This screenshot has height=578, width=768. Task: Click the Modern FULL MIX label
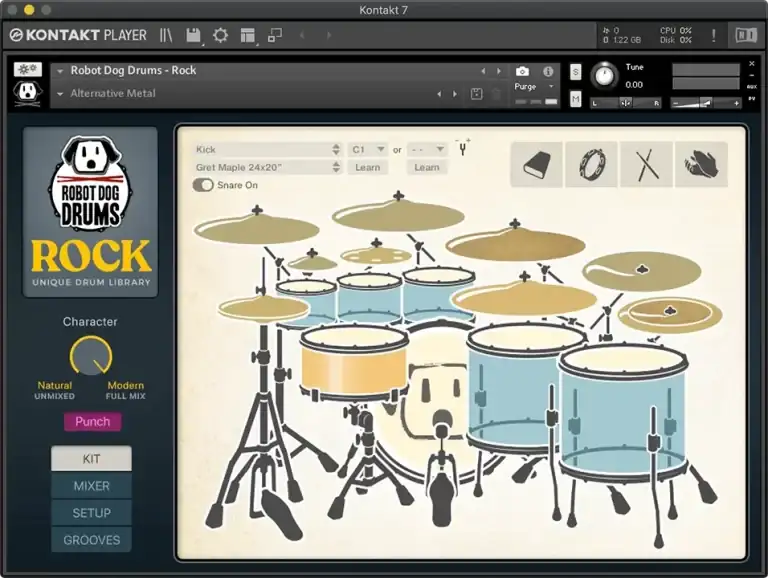click(x=125, y=390)
